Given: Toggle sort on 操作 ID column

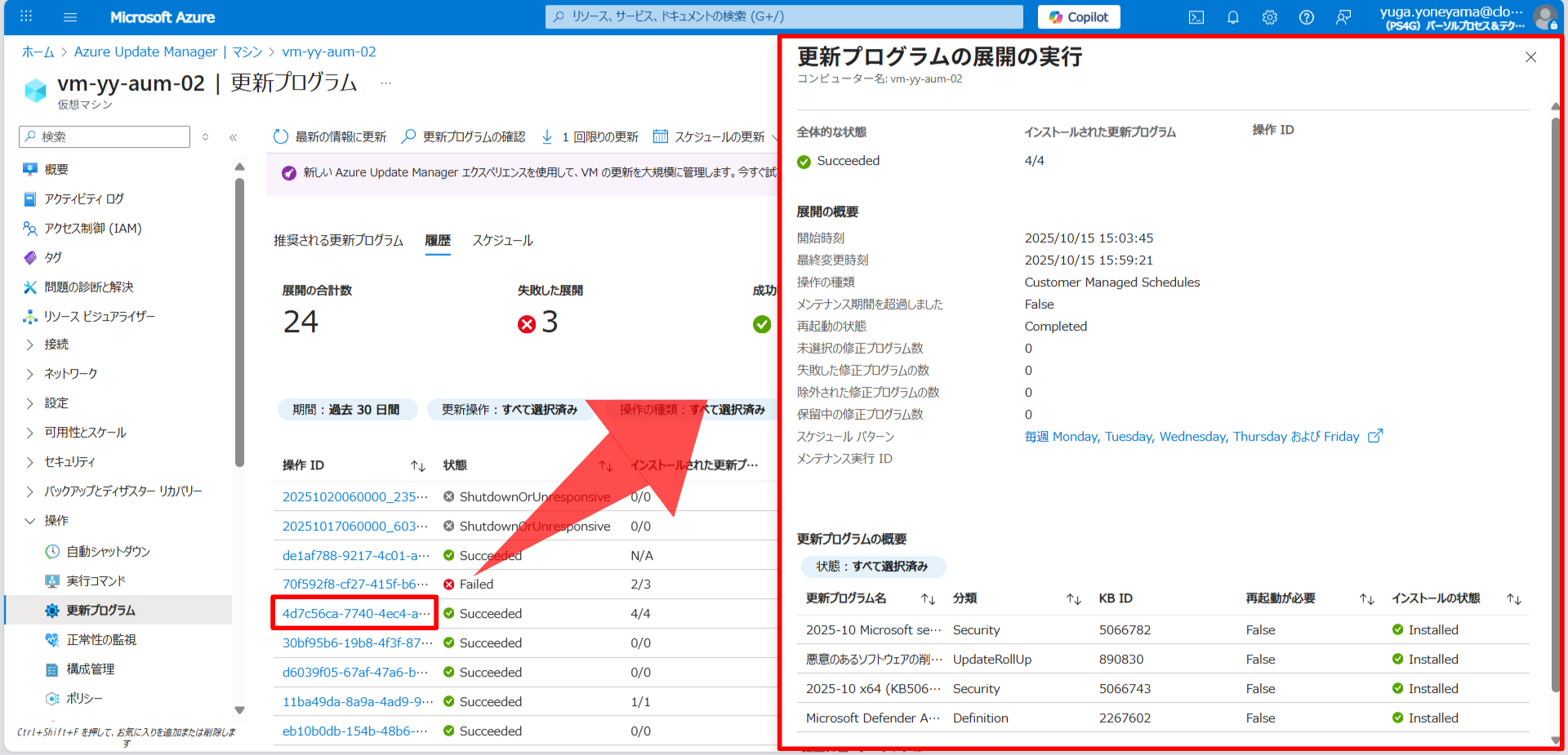Looking at the screenshot, I should [417, 465].
